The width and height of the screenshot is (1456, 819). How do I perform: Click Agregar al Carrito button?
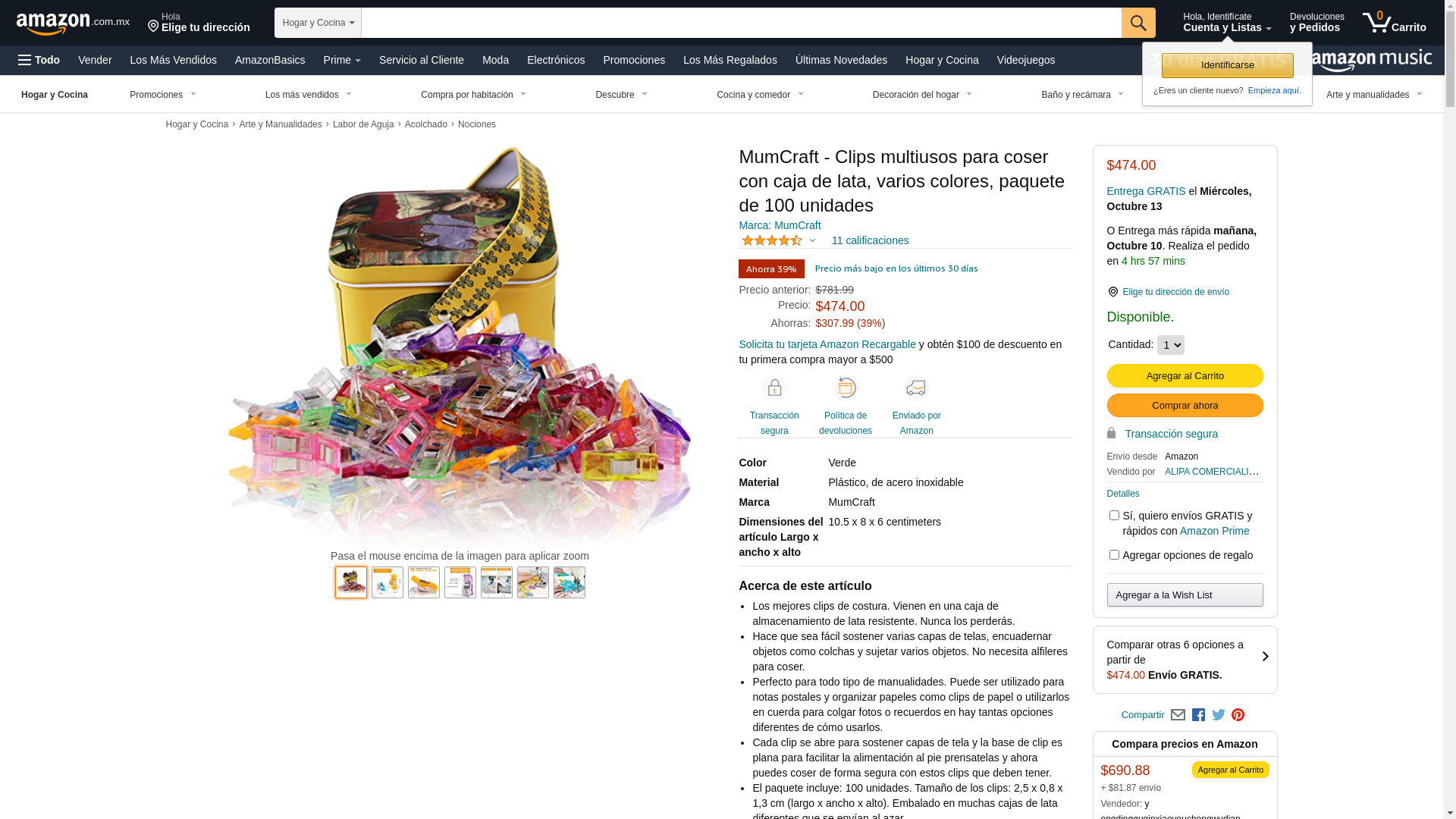[x=1185, y=376]
